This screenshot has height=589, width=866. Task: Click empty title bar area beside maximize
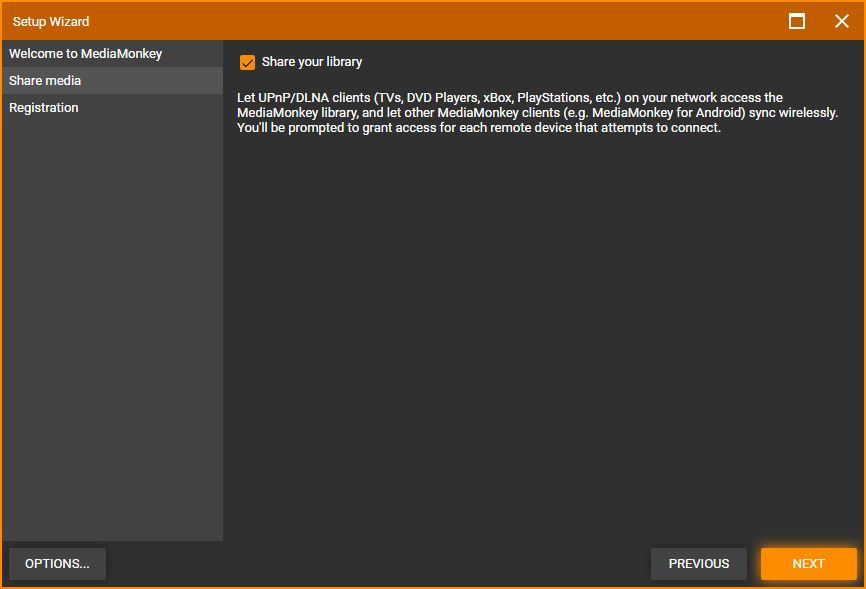(x=500, y=21)
